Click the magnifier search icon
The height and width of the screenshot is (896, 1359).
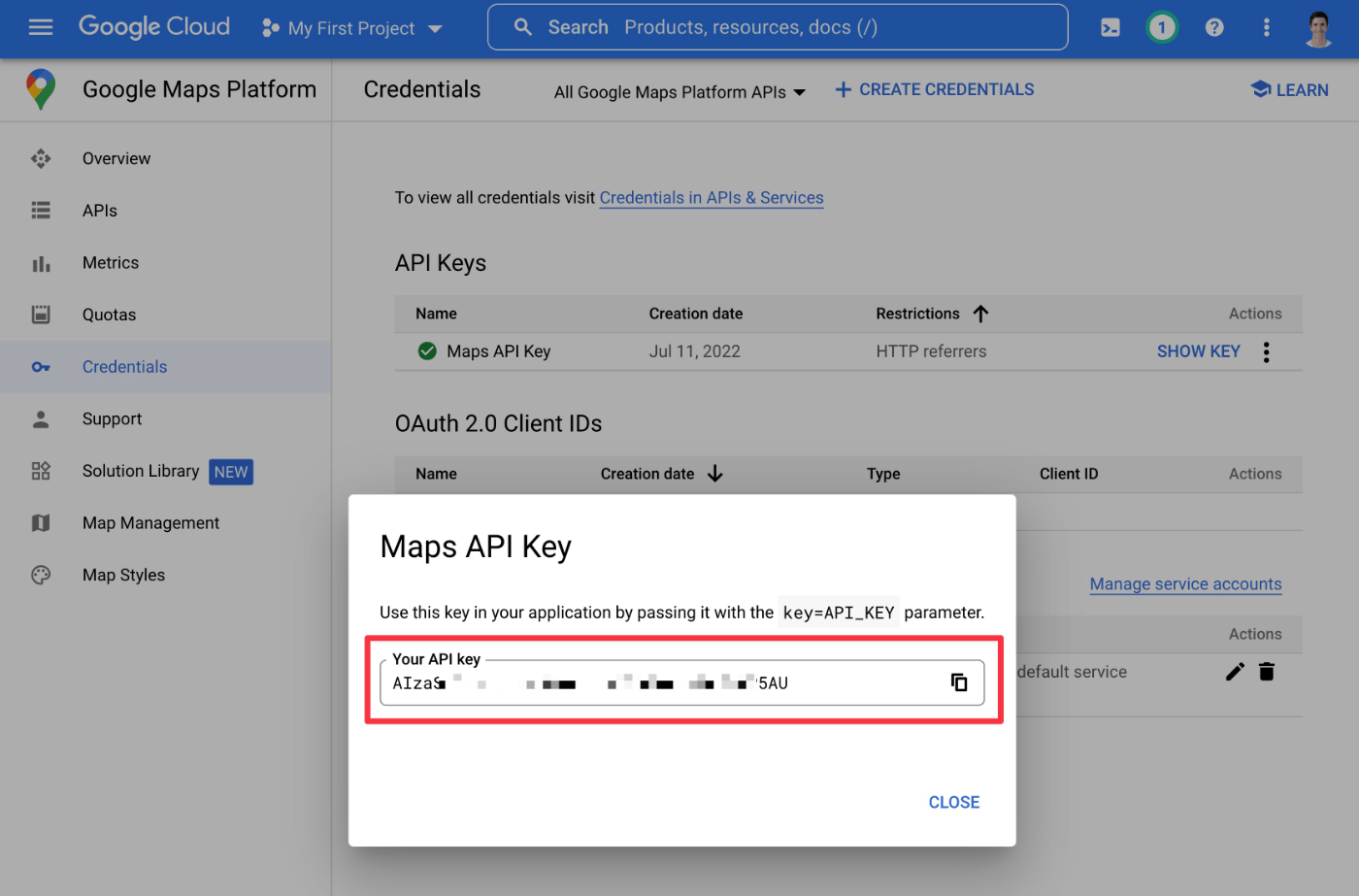(523, 27)
